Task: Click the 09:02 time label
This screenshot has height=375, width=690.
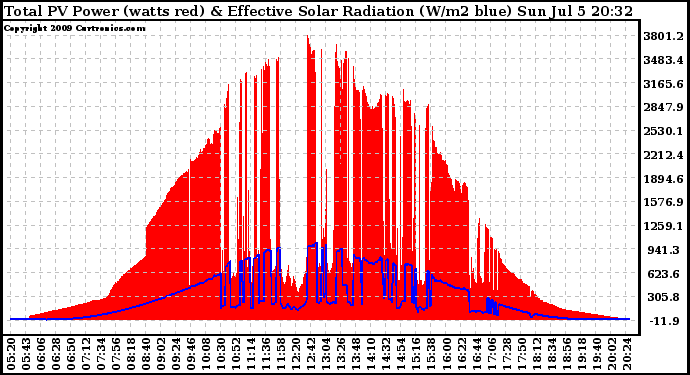Action: (x=161, y=354)
